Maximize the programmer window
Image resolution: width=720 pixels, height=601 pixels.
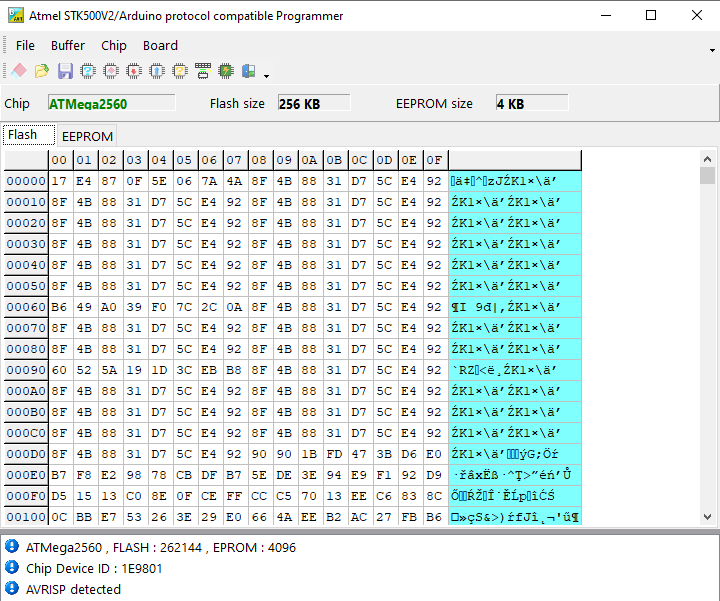[x=651, y=15]
